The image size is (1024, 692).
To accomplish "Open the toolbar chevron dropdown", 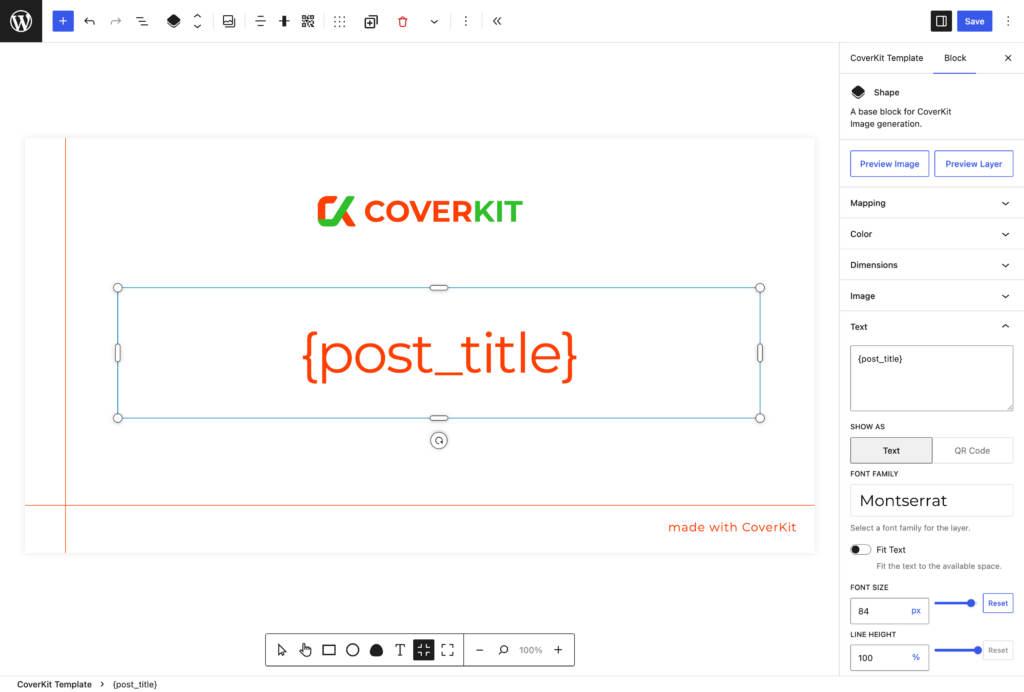I will click(x=434, y=22).
